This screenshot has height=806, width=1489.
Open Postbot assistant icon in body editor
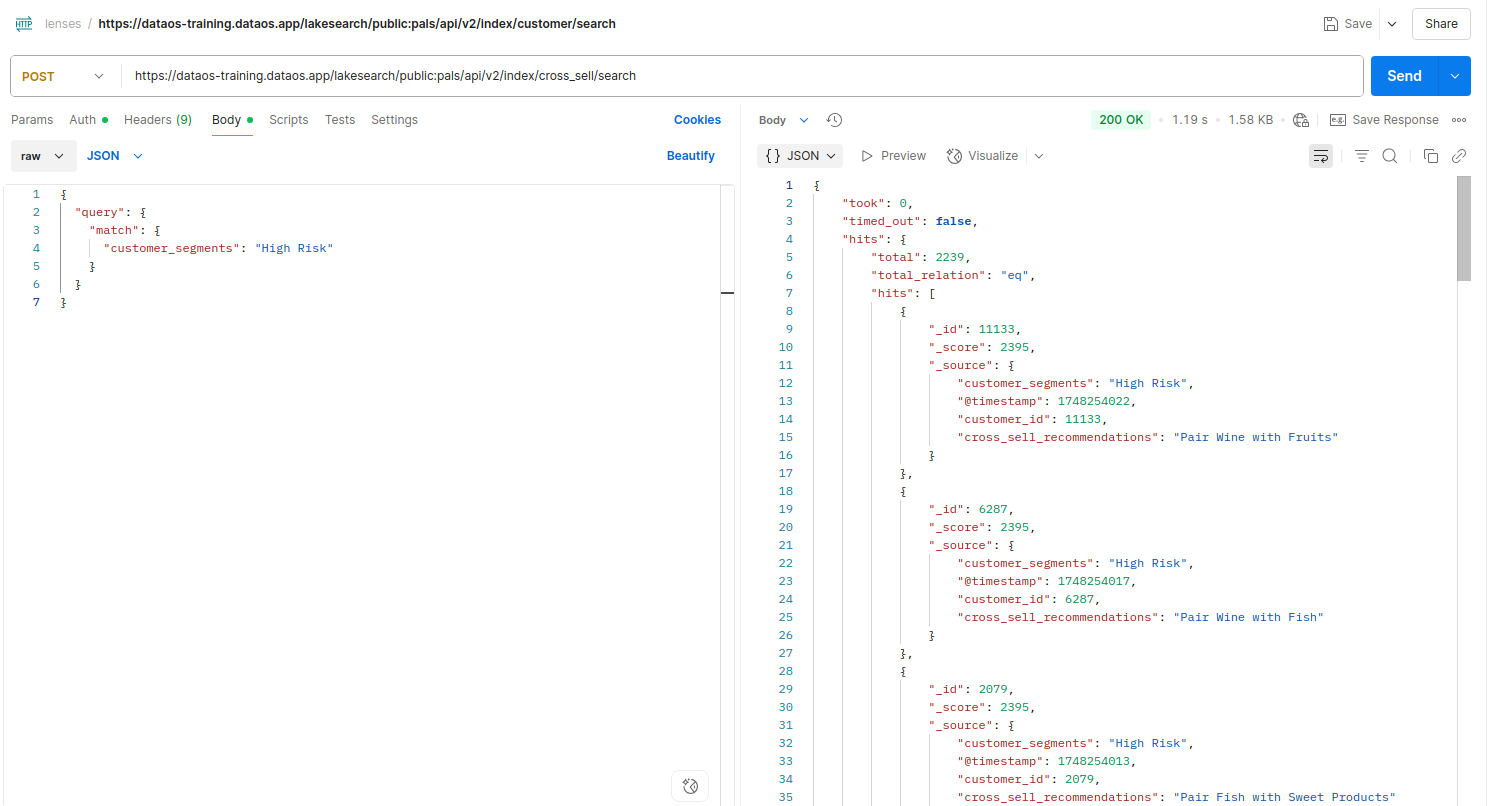click(690, 785)
